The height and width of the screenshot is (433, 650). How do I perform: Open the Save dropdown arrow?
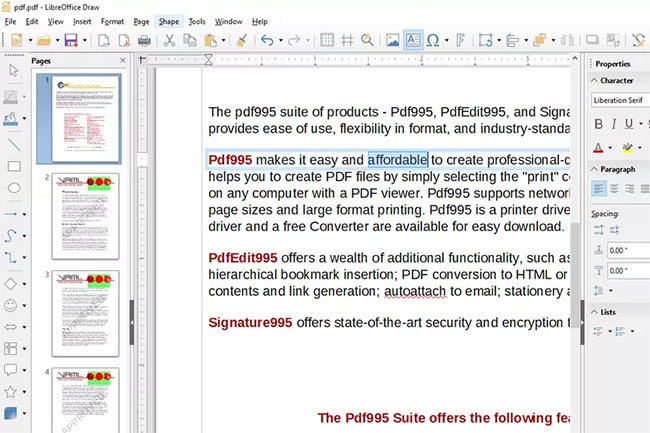click(x=85, y=41)
